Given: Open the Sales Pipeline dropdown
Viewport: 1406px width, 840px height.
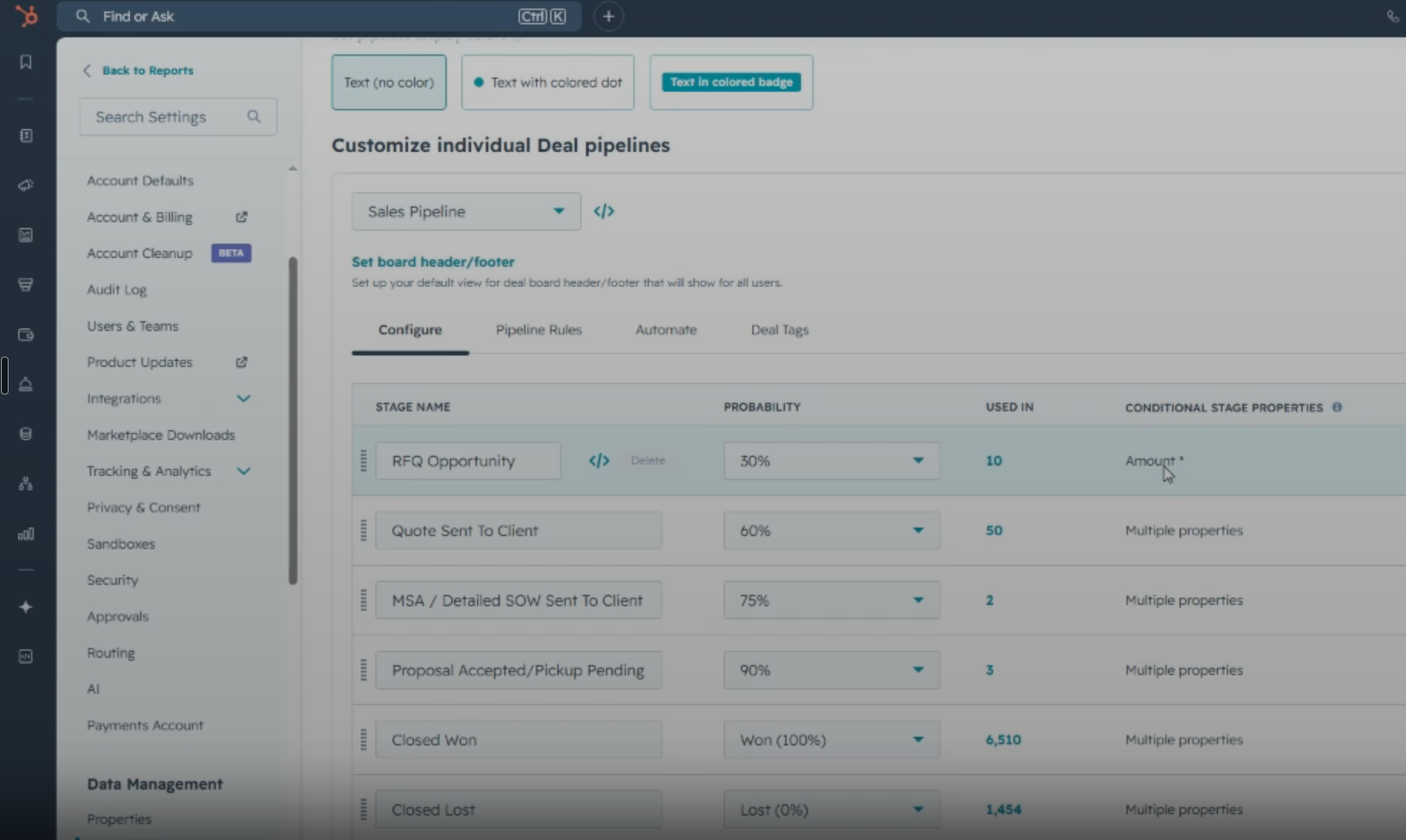Looking at the screenshot, I should [466, 211].
